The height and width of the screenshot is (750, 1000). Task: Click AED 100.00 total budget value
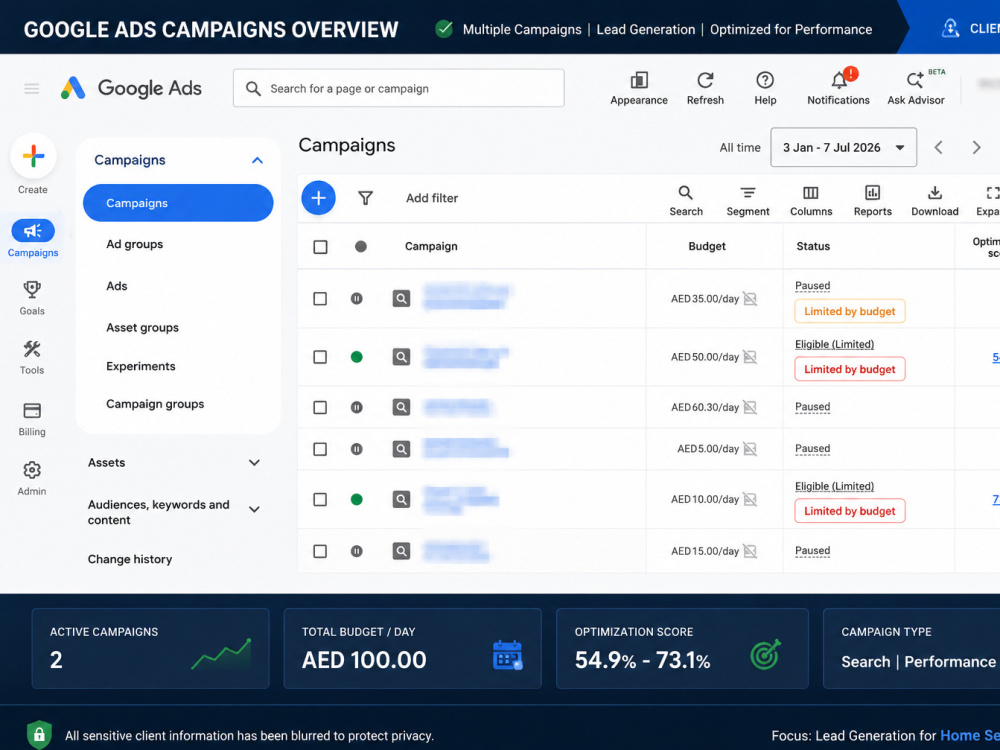[x=364, y=660]
